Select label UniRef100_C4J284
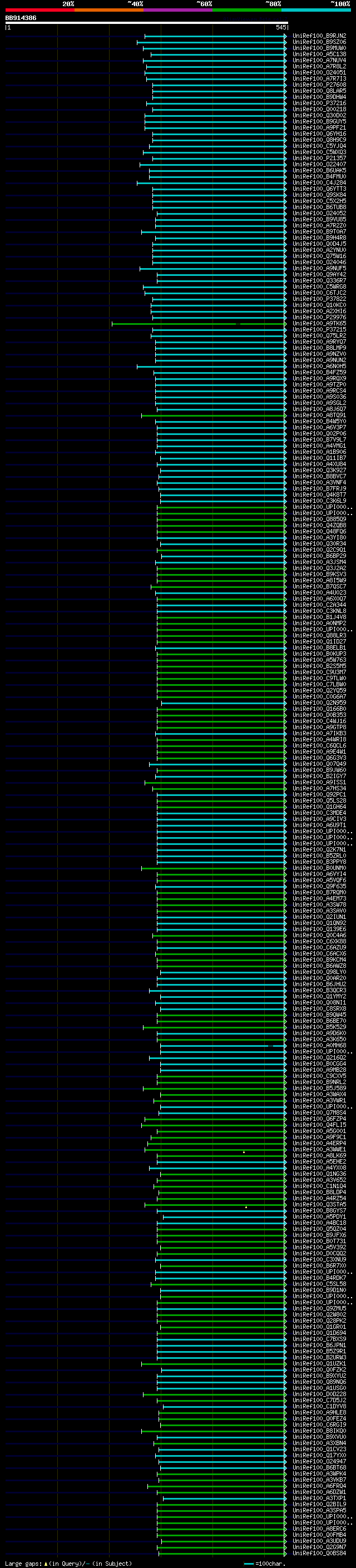Screen dimensions: 356x1568 point(319,182)
